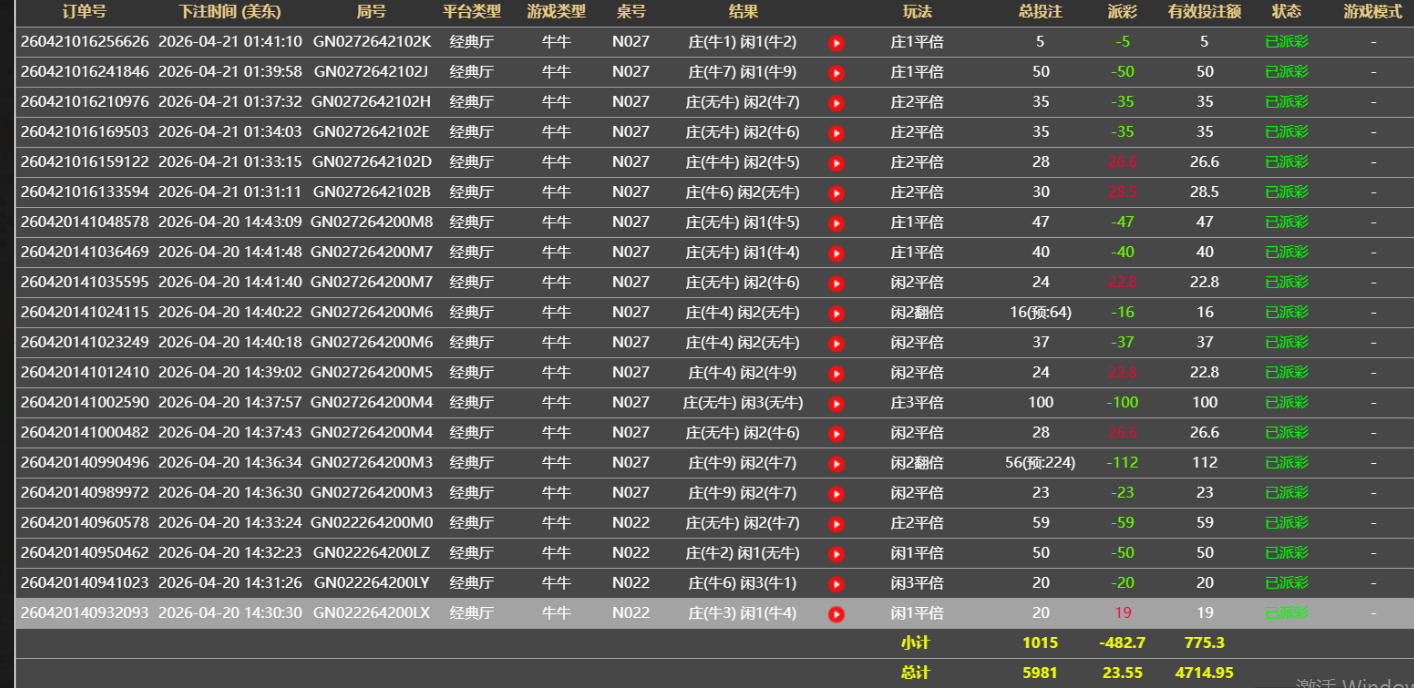This screenshot has width=1414, height=688.
Task: Click the 派彩 column header
Action: (x=1122, y=12)
